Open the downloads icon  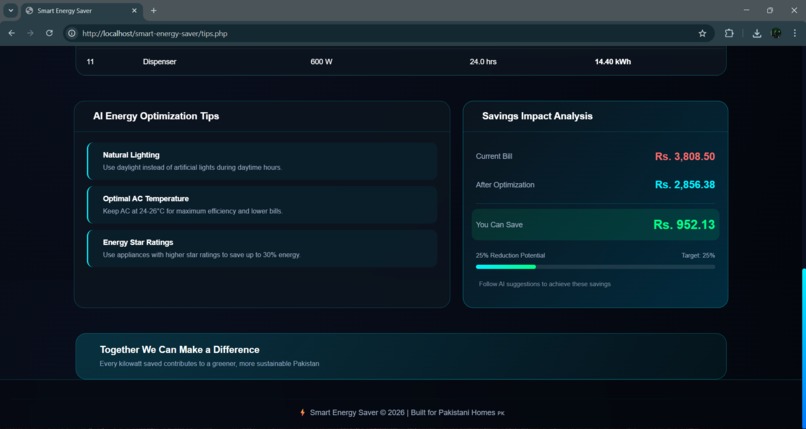point(757,33)
